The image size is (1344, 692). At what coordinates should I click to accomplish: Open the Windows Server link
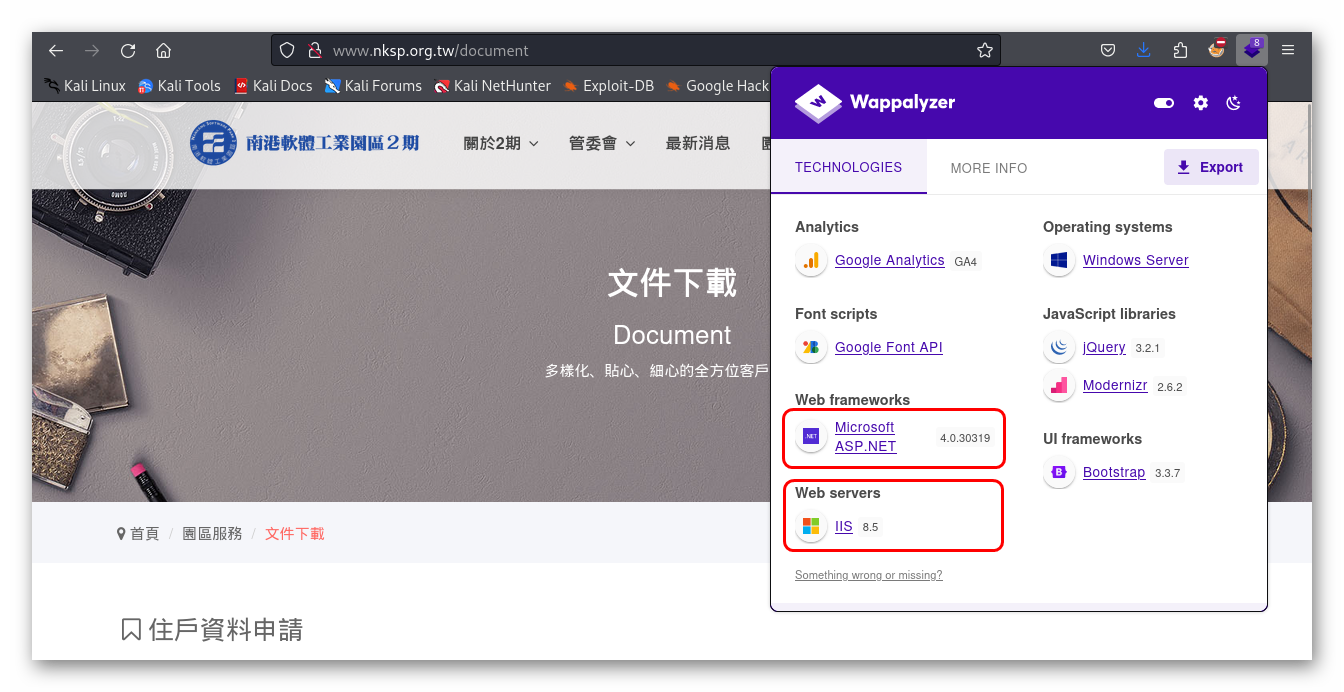click(1135, 260)
